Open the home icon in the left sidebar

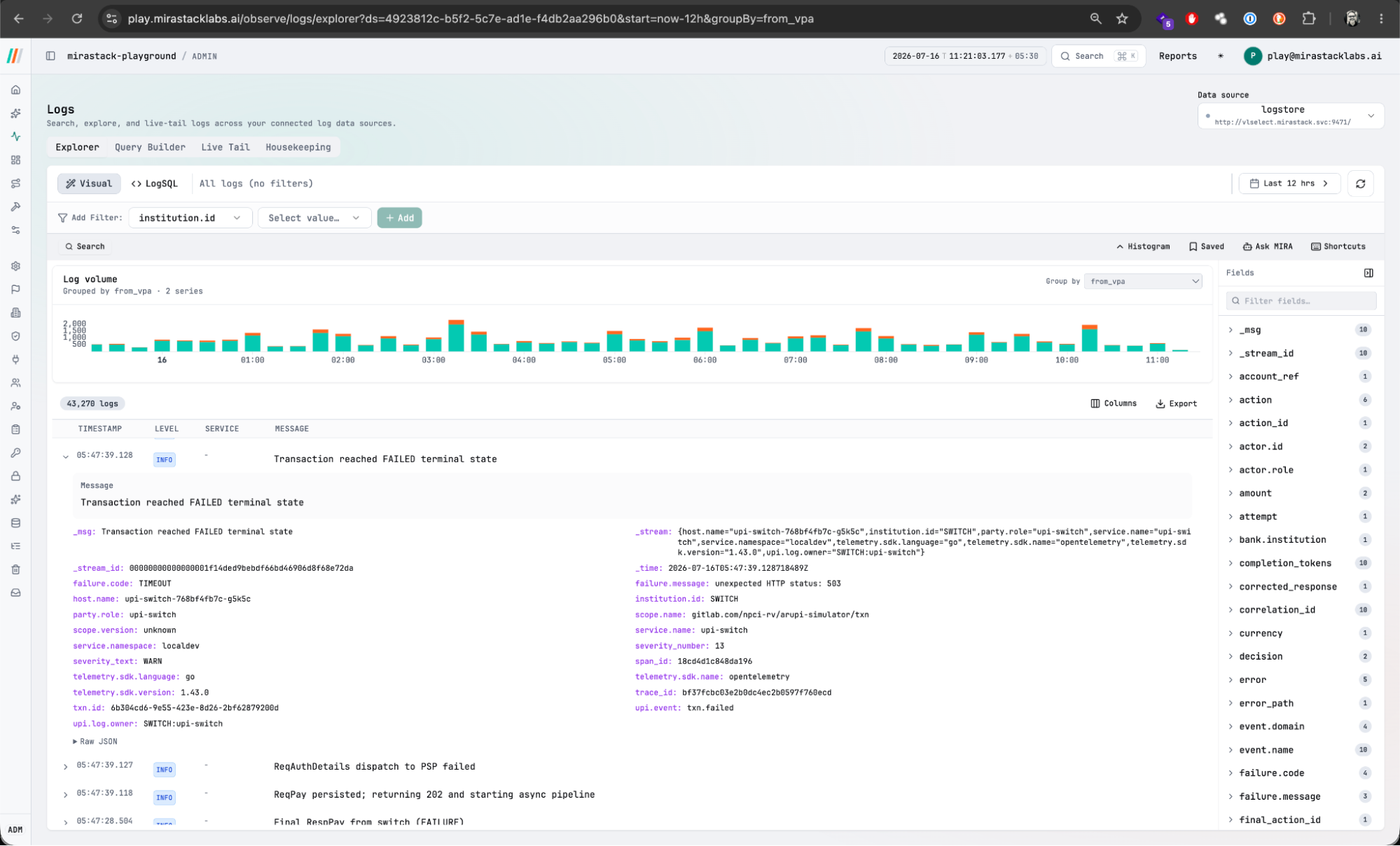pyautogui.click(x=15, y=90)
